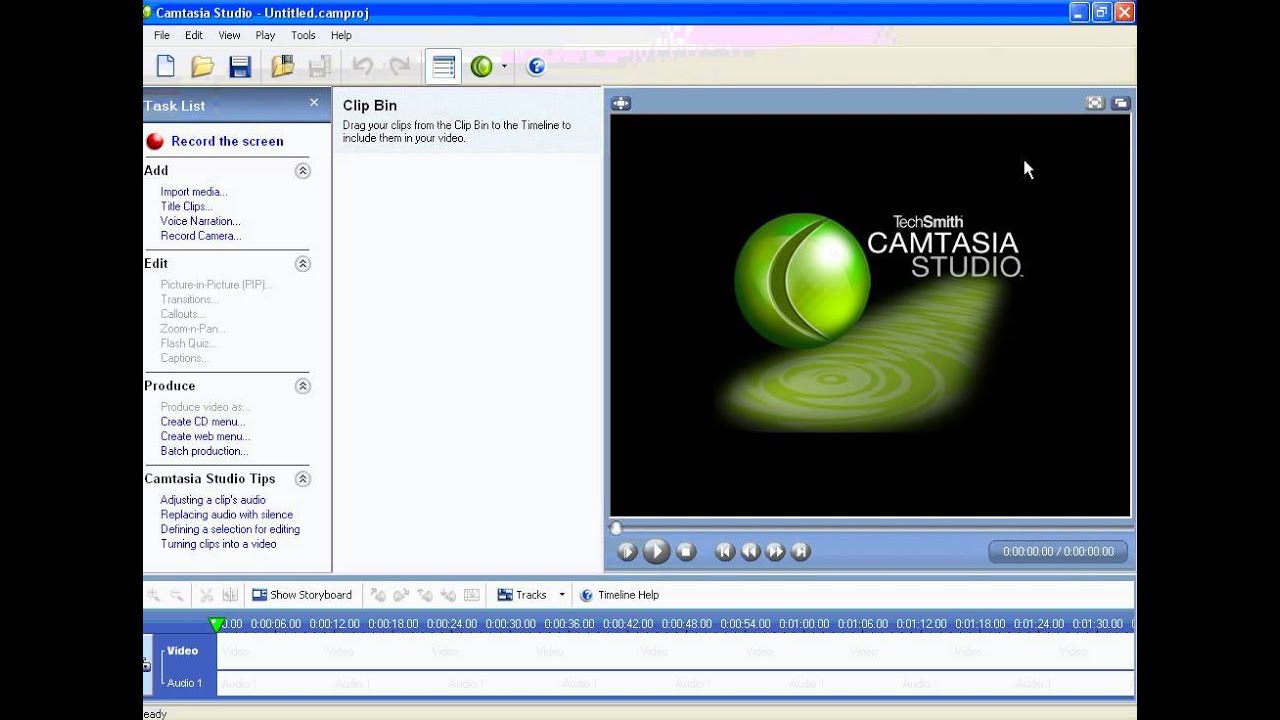Import media via the folder with filmstrip icon
This screenshot has height=720, width=1280.
tap(283, 67)
